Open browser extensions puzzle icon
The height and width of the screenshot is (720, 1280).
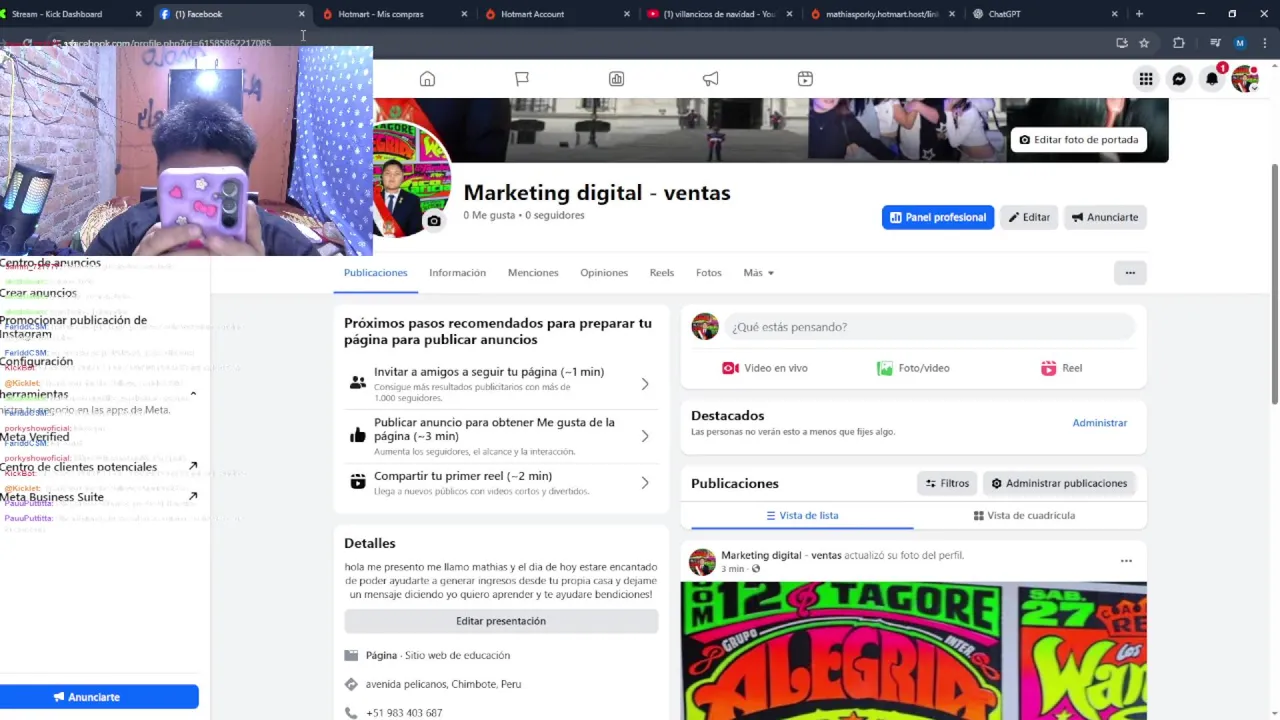point(1179,43)
